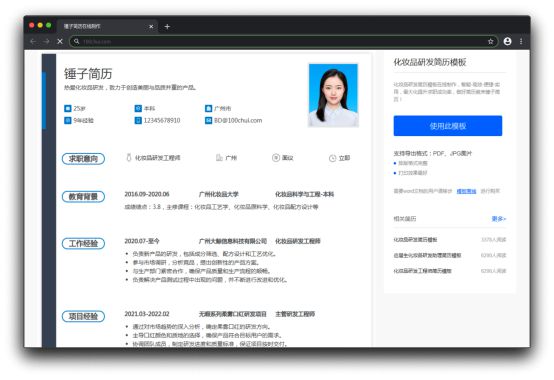The height and width of the screenshot is (380, 554).
Task: Open first related resume 化妆品研发简历模板
Action: click(x=415, y=240)
